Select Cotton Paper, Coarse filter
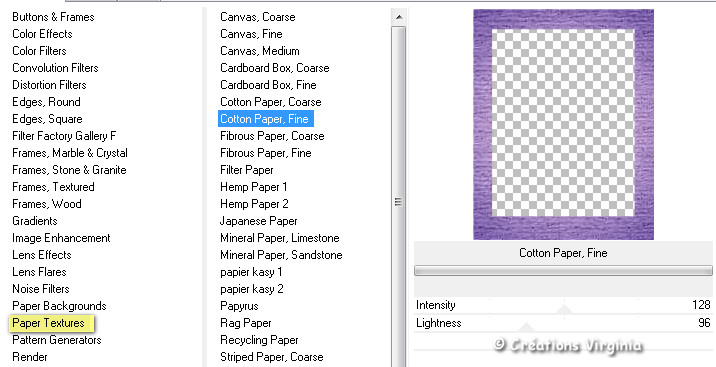The image size is (716, 367). (270, 102)
